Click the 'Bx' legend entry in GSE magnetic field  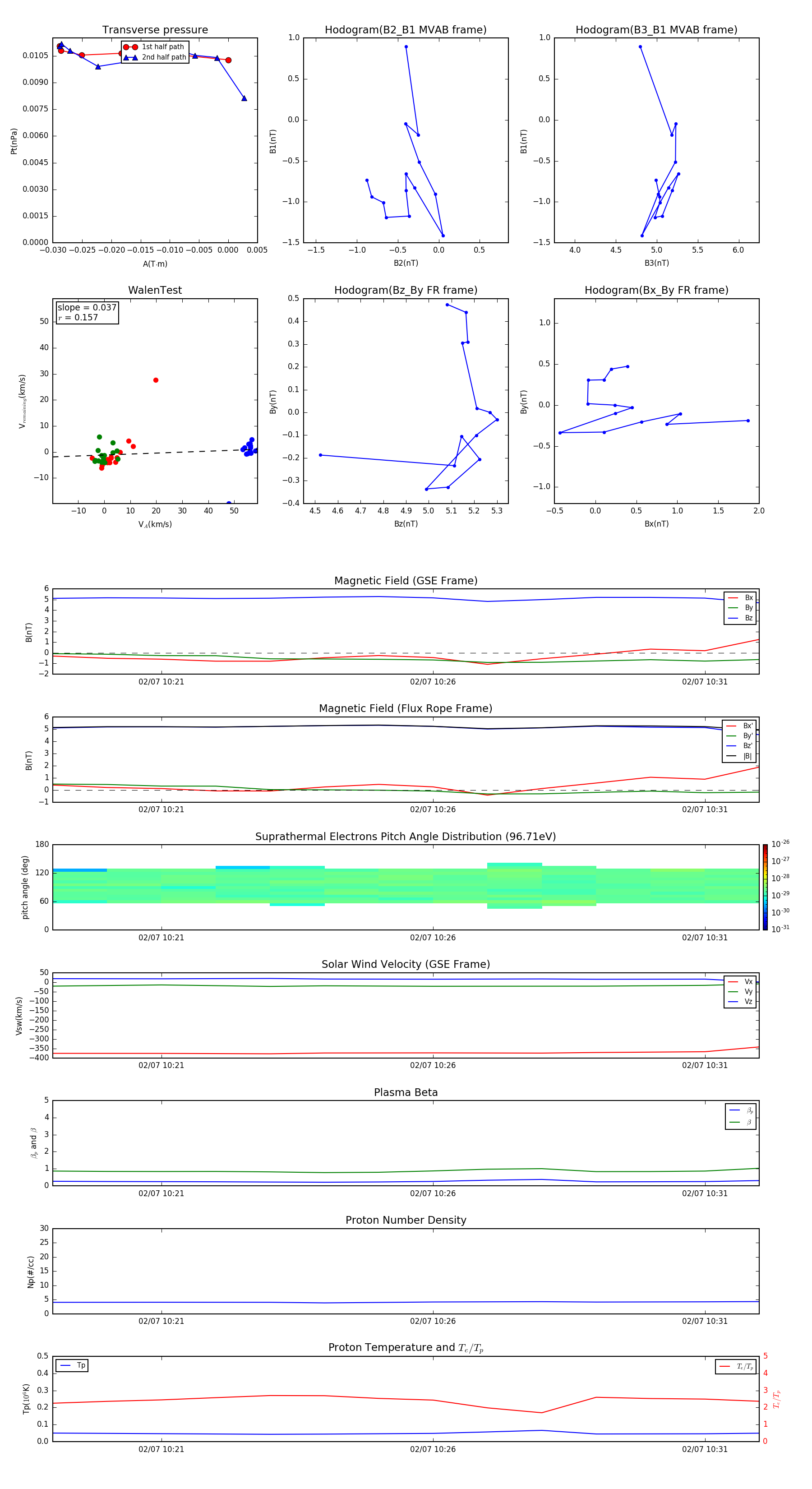[x=740, y=598]
